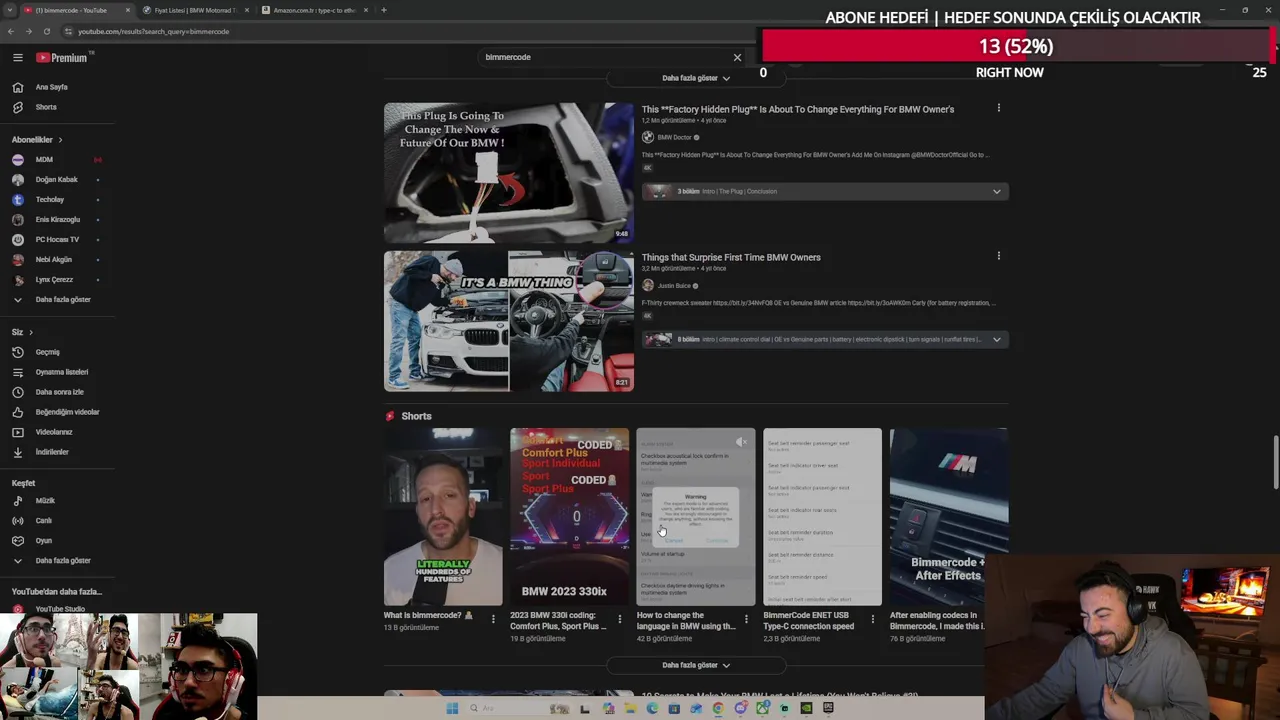Image resolution: width=1280 pixels, height=720 pixels.
Task: Open Enis Kirazoğlu channel in sidebar
Action: [57, 220]
